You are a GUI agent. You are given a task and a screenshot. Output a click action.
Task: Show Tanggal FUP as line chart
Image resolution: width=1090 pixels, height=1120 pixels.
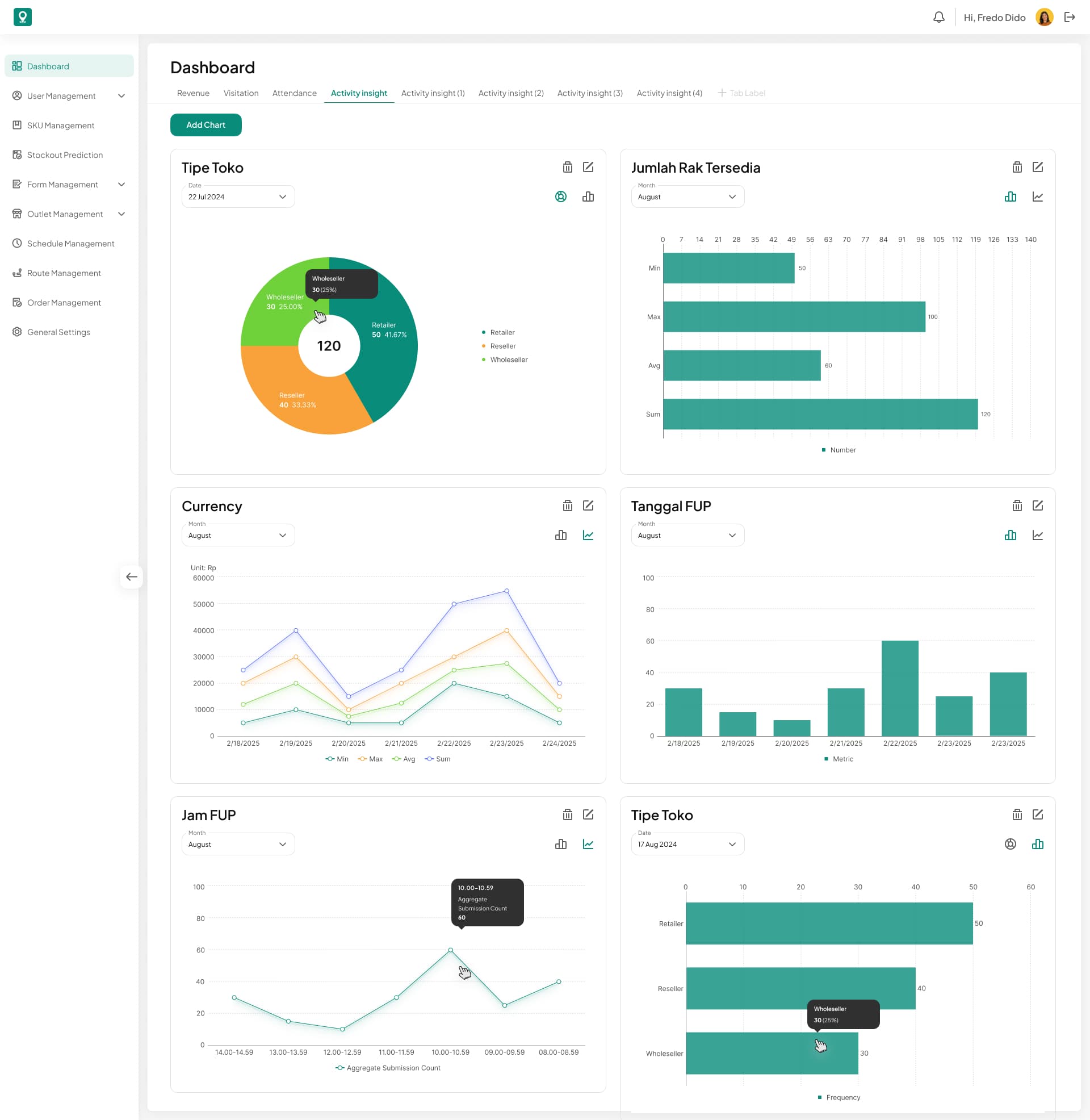pyautogui.click(x=1037, y=536)
